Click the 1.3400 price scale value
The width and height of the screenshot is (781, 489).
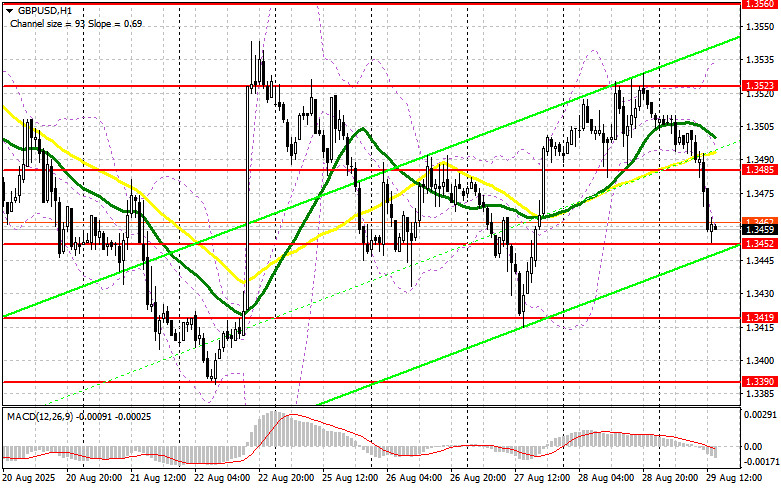pyautogui.click(x=761, y=360)
